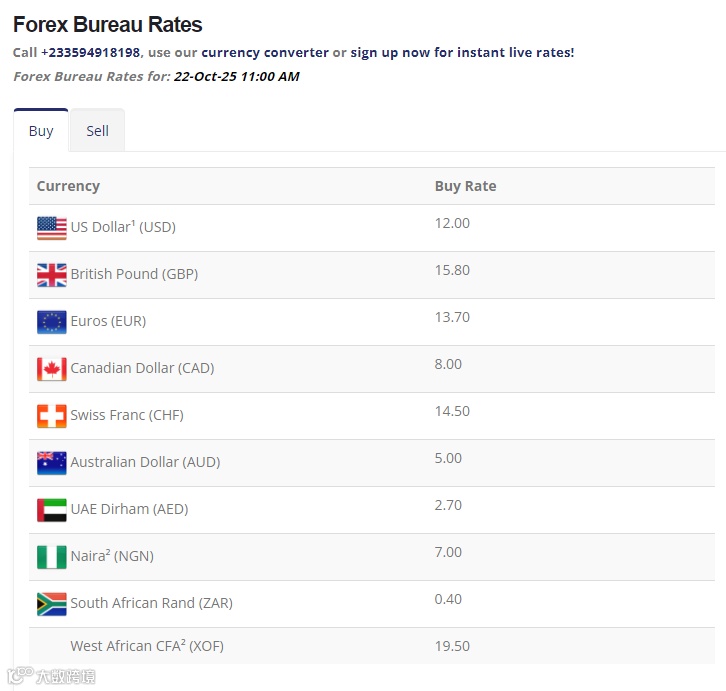Click the Euros buy rate 13.70
Viewport: 726px width, 691px height.
click(452, 317)
